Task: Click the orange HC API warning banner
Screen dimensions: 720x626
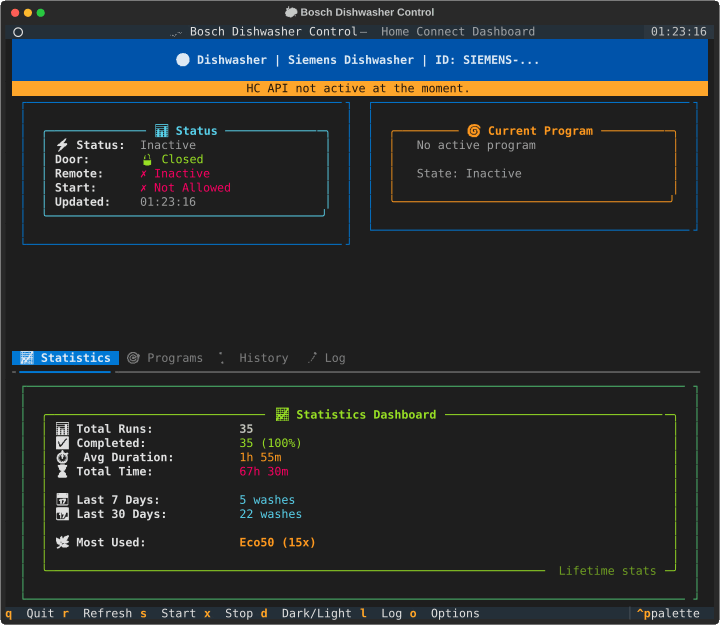Action: [359, 89]
